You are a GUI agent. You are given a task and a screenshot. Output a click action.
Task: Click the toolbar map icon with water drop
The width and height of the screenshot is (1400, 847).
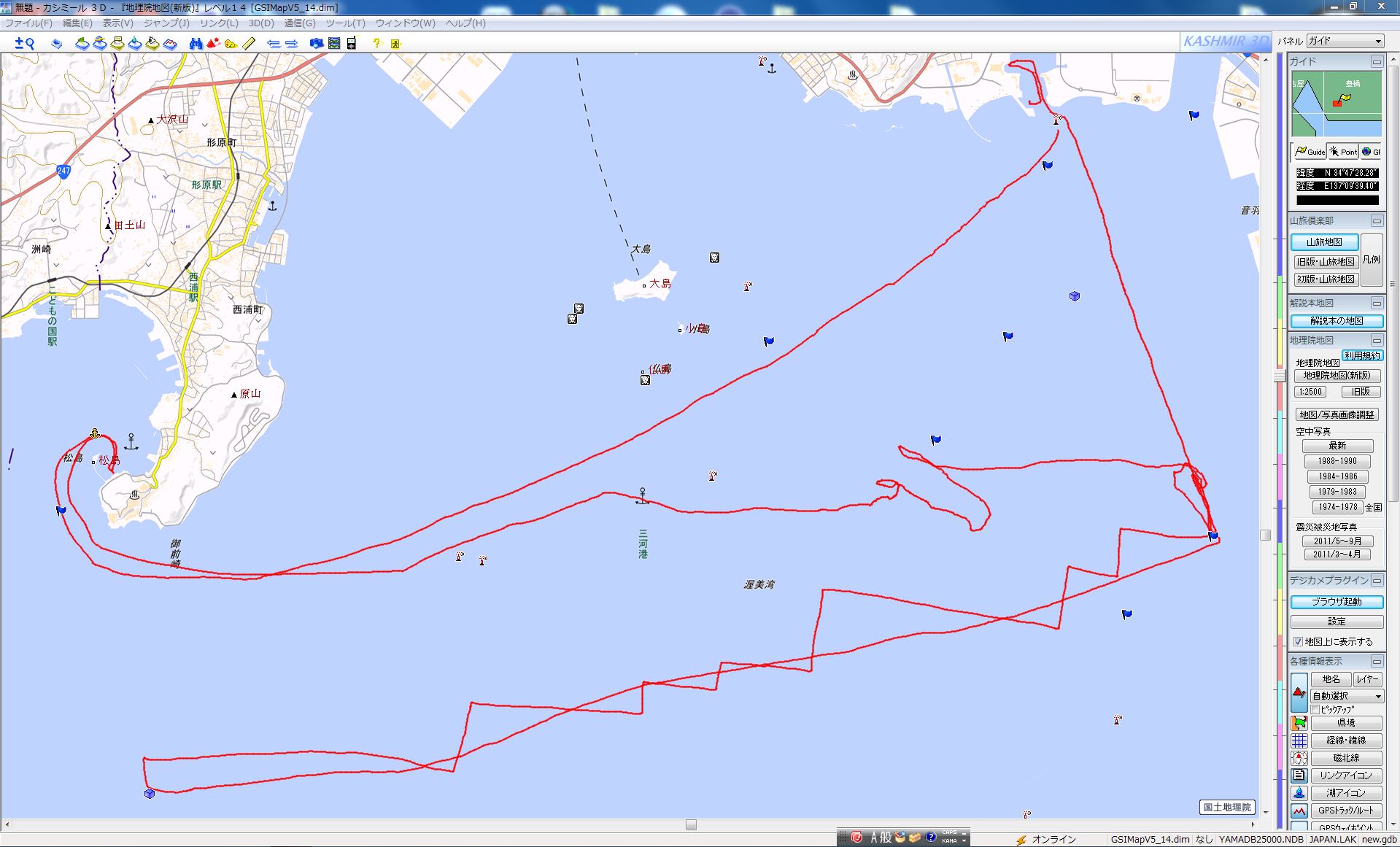coord(135,44)
